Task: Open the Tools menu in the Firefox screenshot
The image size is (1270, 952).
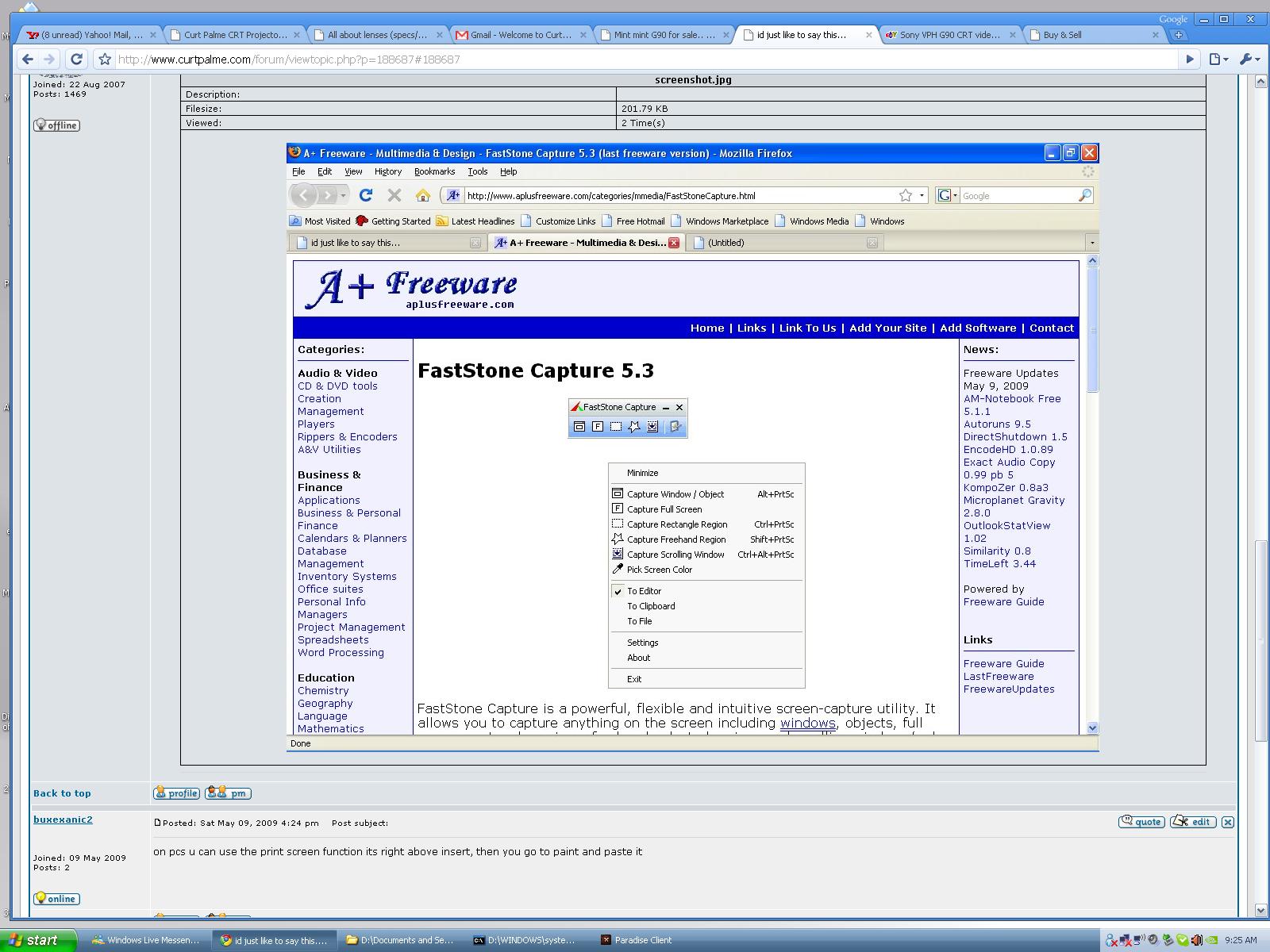Action: coord(478,171)
